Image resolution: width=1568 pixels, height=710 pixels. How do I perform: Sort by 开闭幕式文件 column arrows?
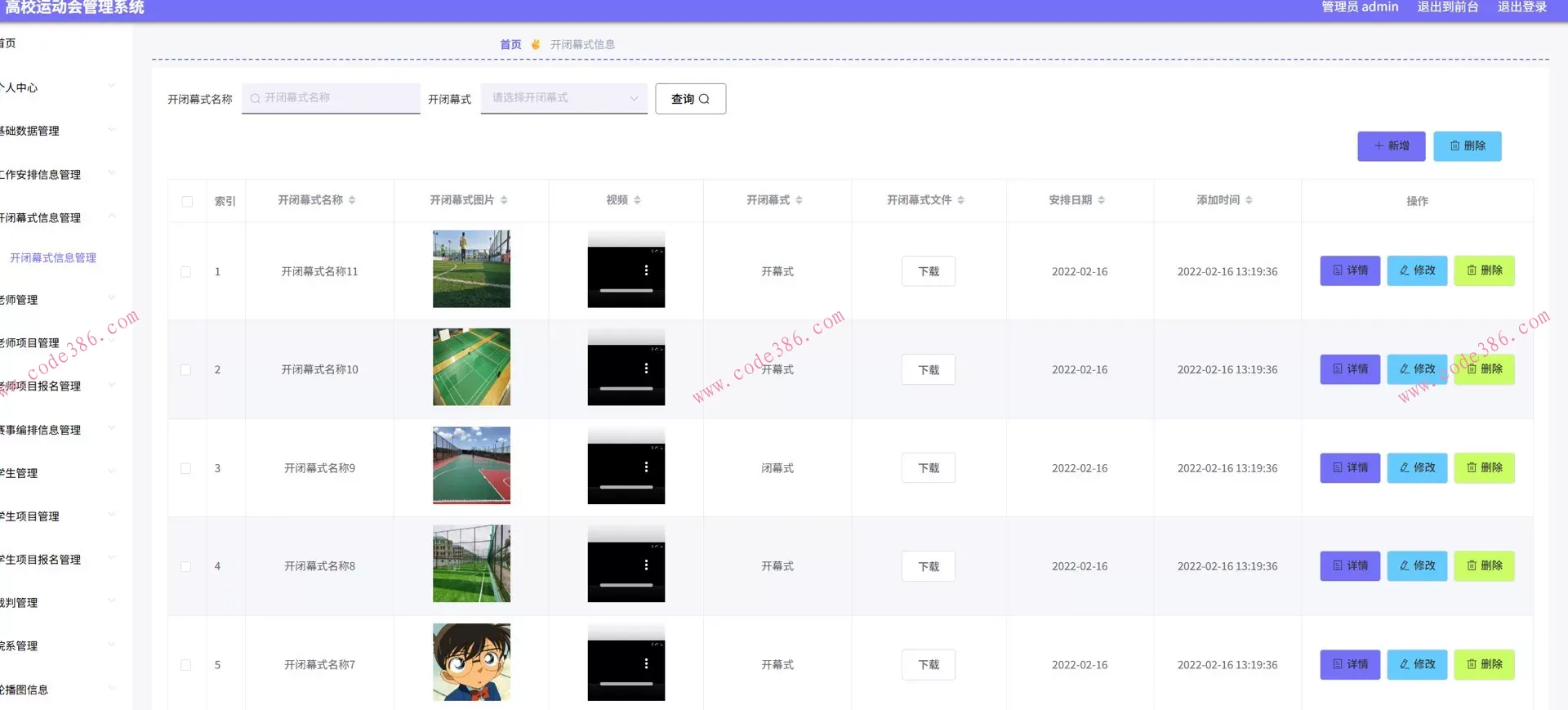click(960, 200)
